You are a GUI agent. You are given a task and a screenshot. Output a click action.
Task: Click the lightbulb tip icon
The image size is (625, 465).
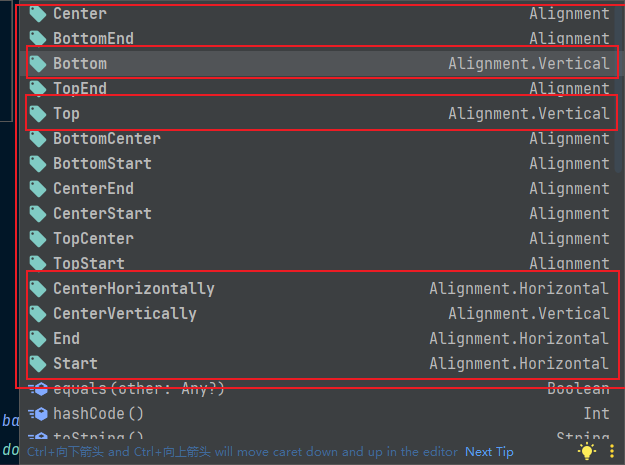tap(587, 451)
